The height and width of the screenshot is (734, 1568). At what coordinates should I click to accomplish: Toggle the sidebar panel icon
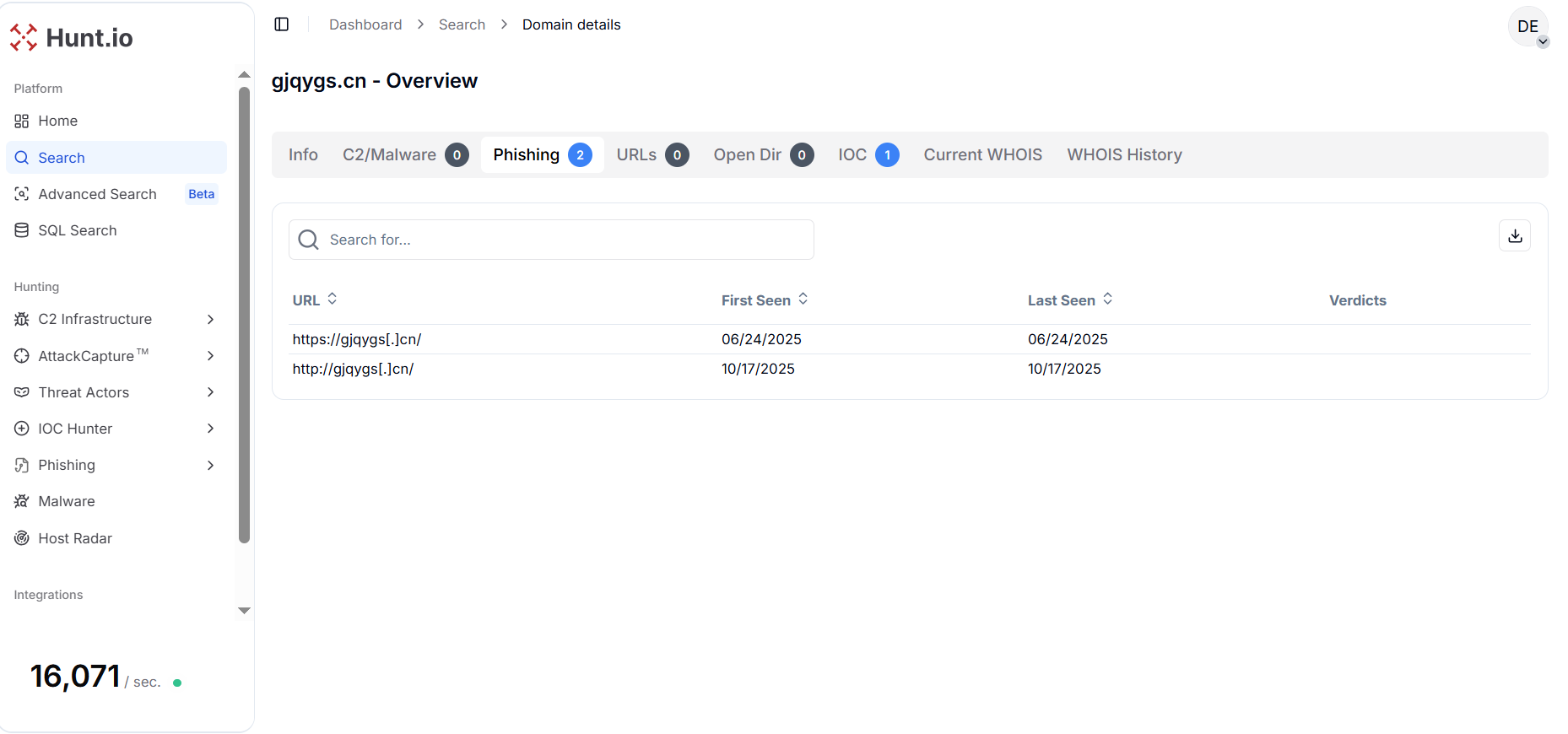coord(282,24)
